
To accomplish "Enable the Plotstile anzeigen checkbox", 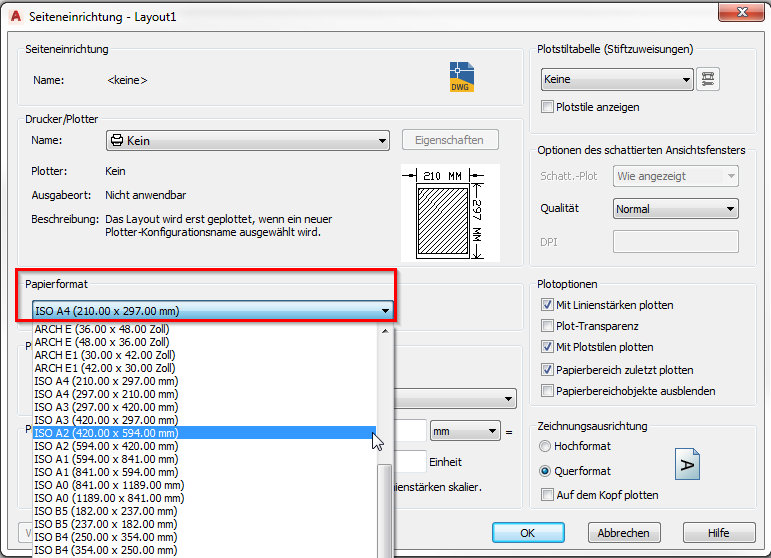I will pos(547,107).
